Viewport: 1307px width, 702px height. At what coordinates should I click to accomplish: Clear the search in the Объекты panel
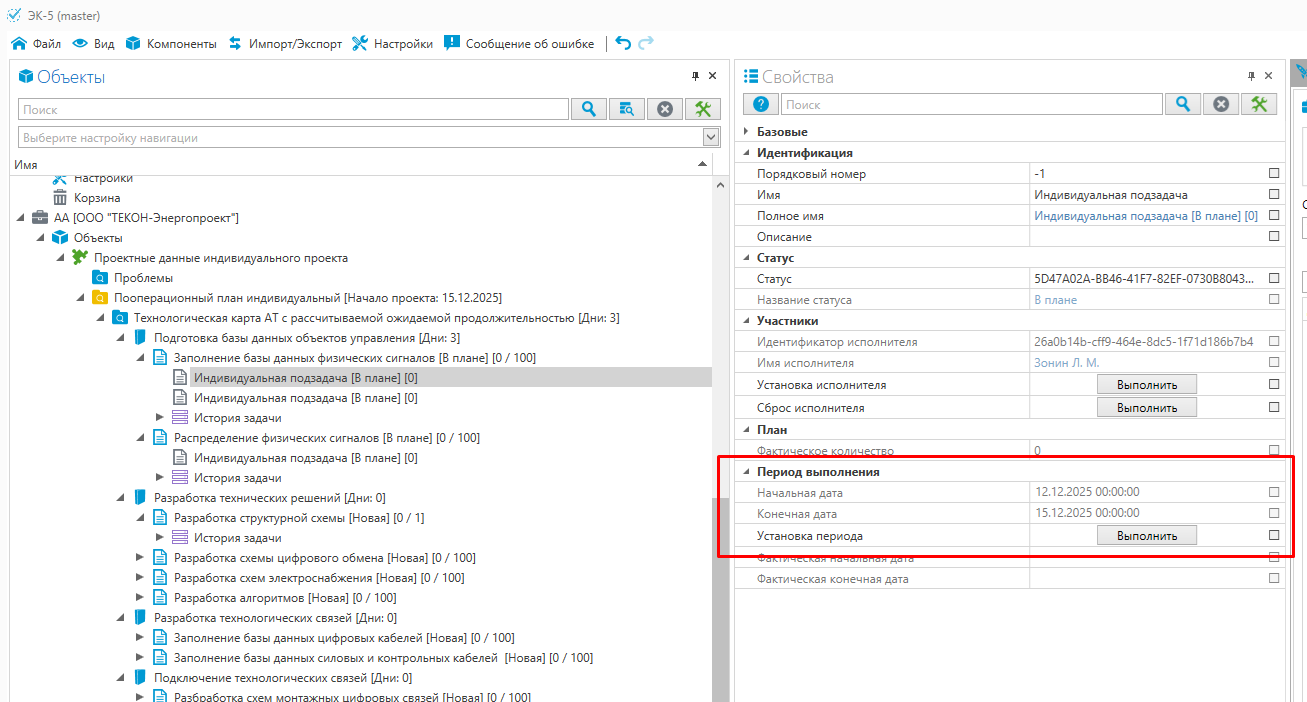(665, 109)
